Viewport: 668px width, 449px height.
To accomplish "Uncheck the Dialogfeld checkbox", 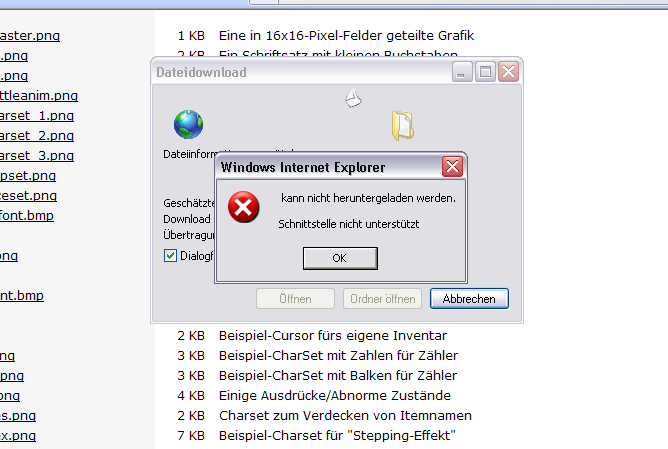I will pos(170,256).
